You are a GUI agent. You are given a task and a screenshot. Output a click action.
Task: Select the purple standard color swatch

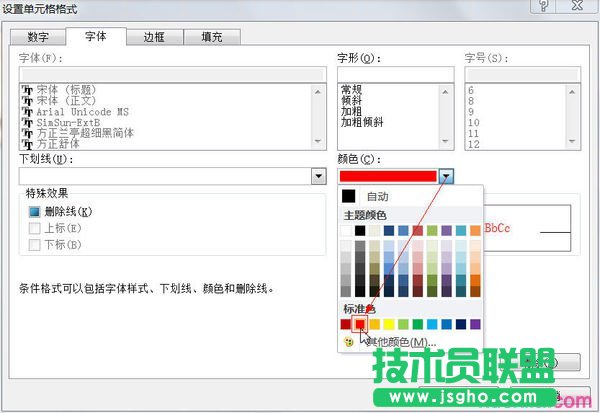click(x=475, y=324)
